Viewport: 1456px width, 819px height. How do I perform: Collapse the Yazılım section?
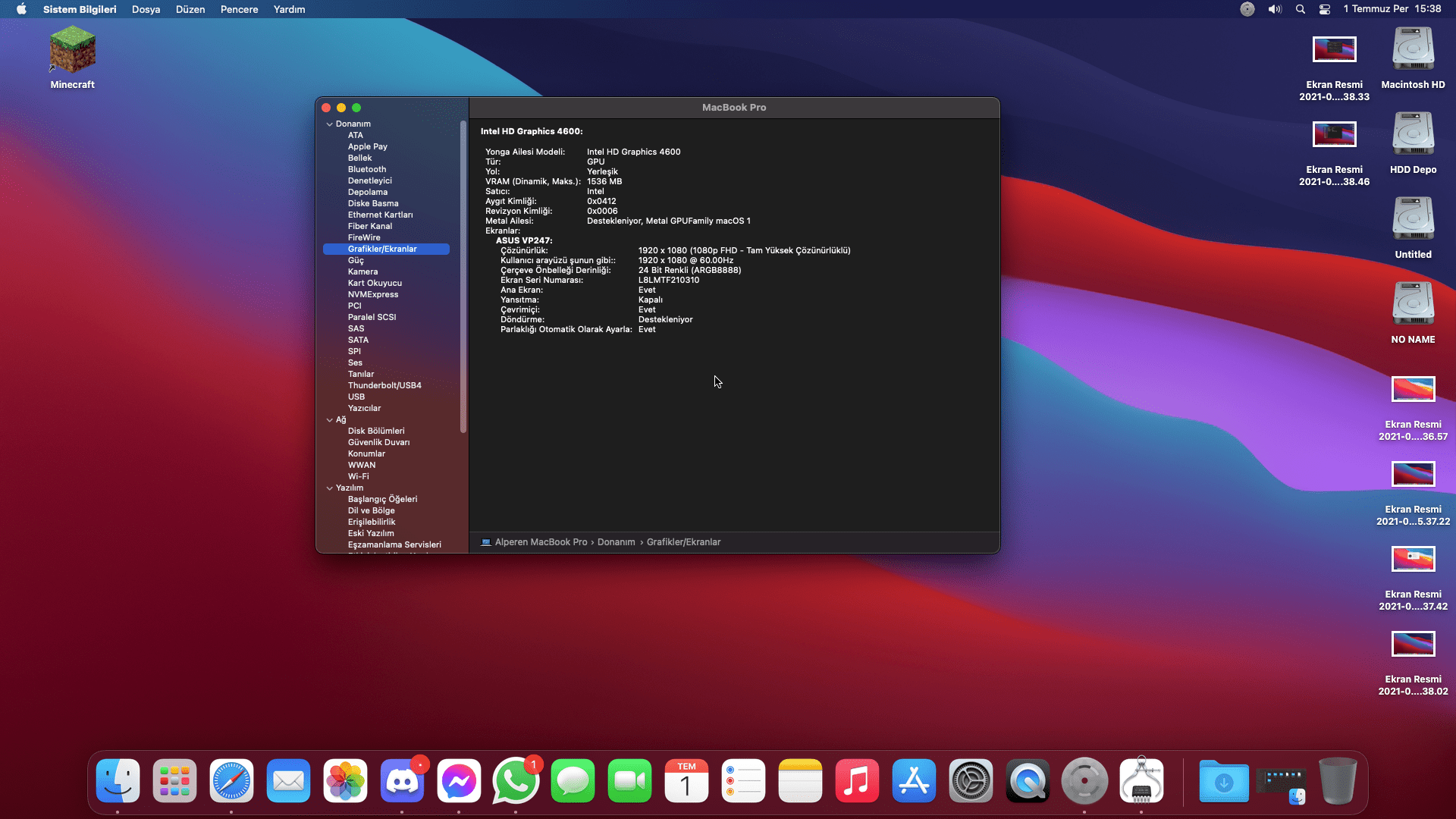[x=330, y=488]
